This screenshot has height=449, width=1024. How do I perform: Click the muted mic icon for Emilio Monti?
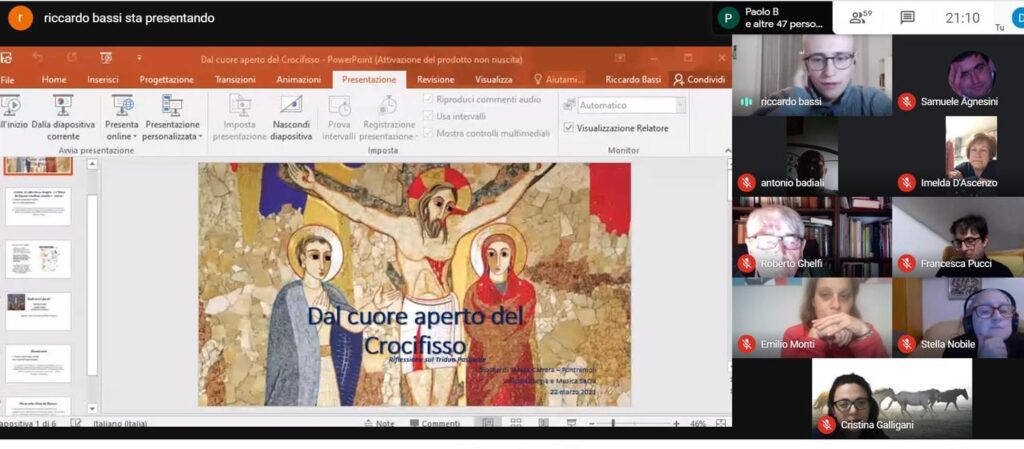(x=746, y=344)
